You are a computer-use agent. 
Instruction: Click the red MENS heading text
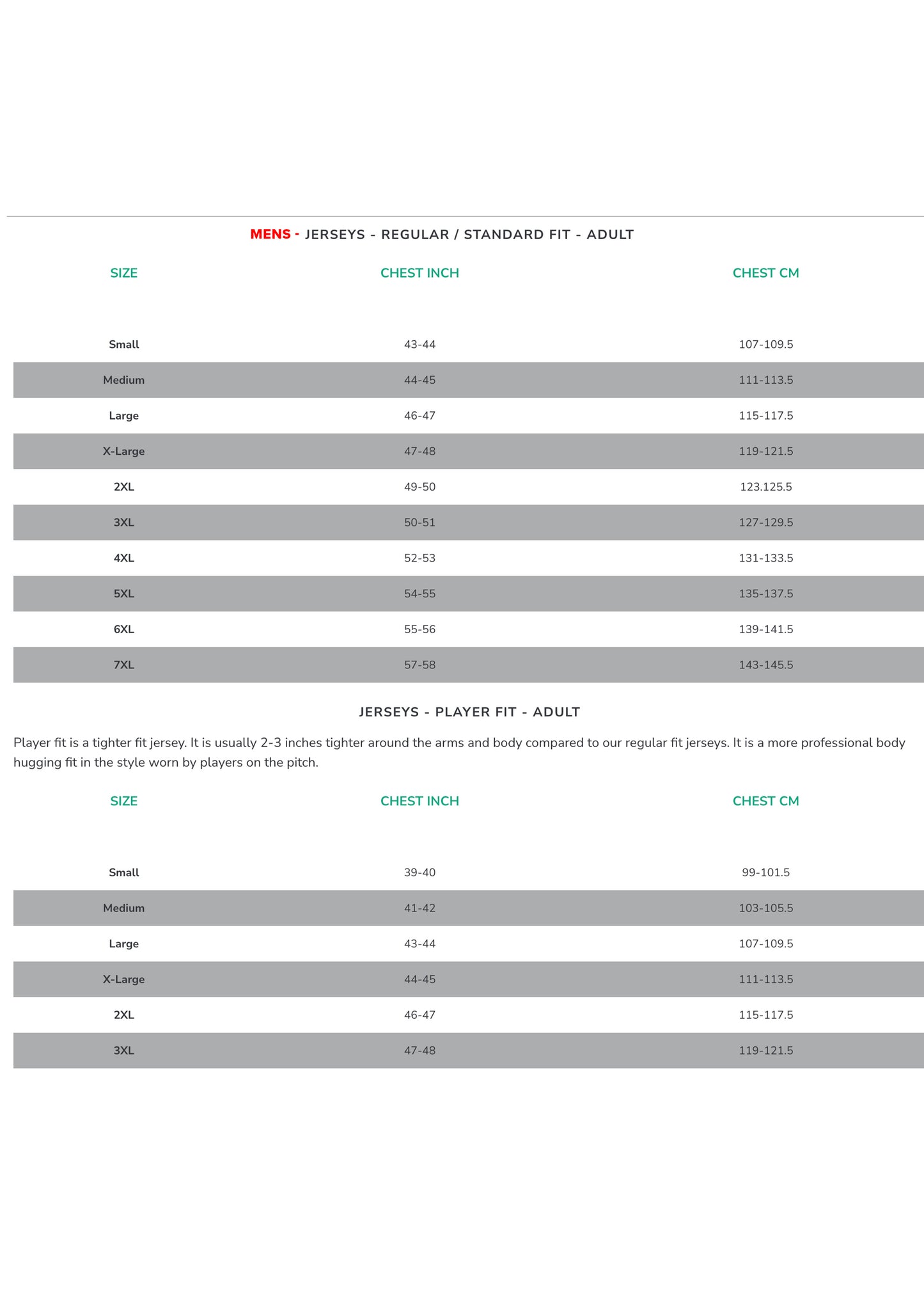click(270, 234)
